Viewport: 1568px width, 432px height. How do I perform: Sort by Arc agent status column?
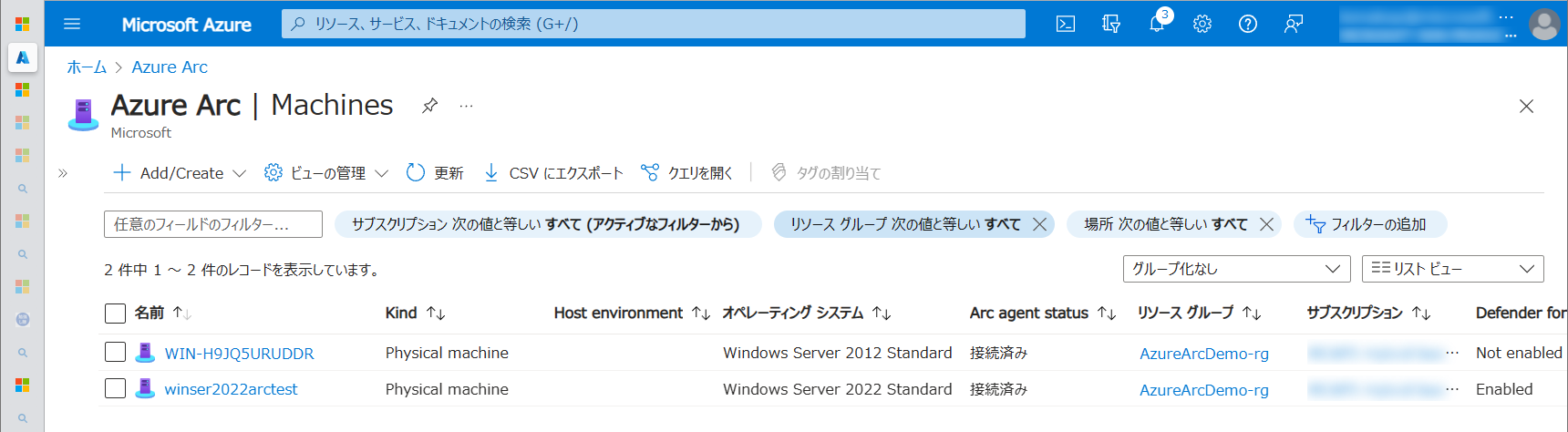click(x=1043, y=313)
